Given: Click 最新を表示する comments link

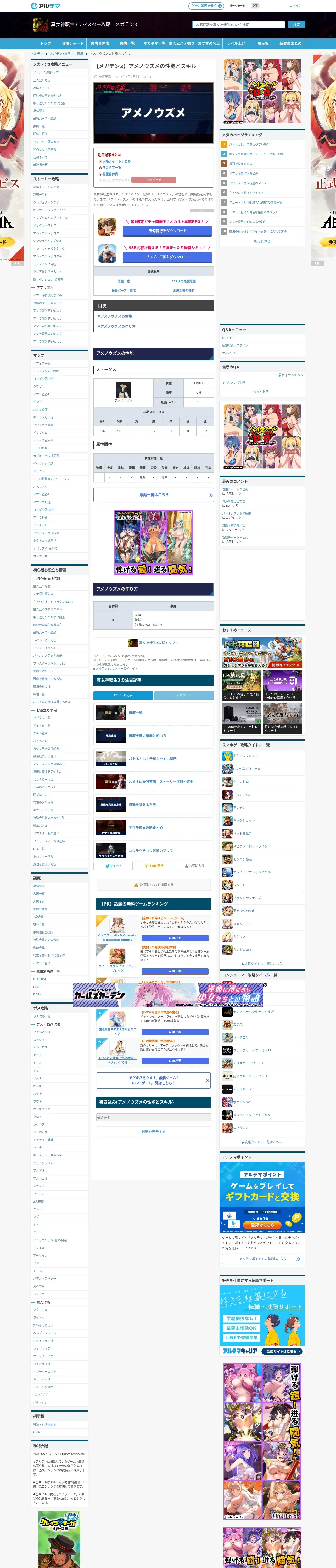Looking at the screenshot, I should [154, 1132].
